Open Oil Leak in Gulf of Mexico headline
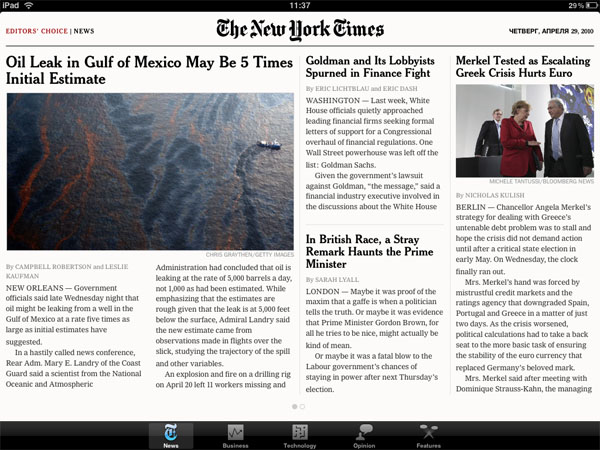Viewport: 600px width, 450px height. point(149,70)
